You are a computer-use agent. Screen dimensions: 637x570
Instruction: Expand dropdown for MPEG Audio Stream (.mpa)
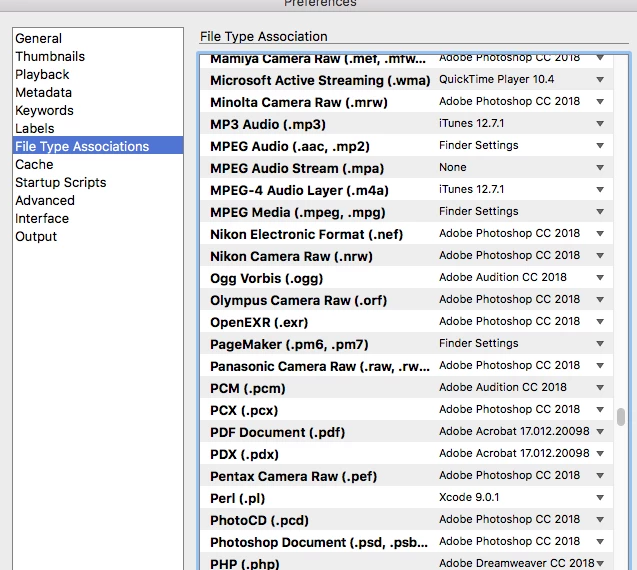tap(600, 167)
